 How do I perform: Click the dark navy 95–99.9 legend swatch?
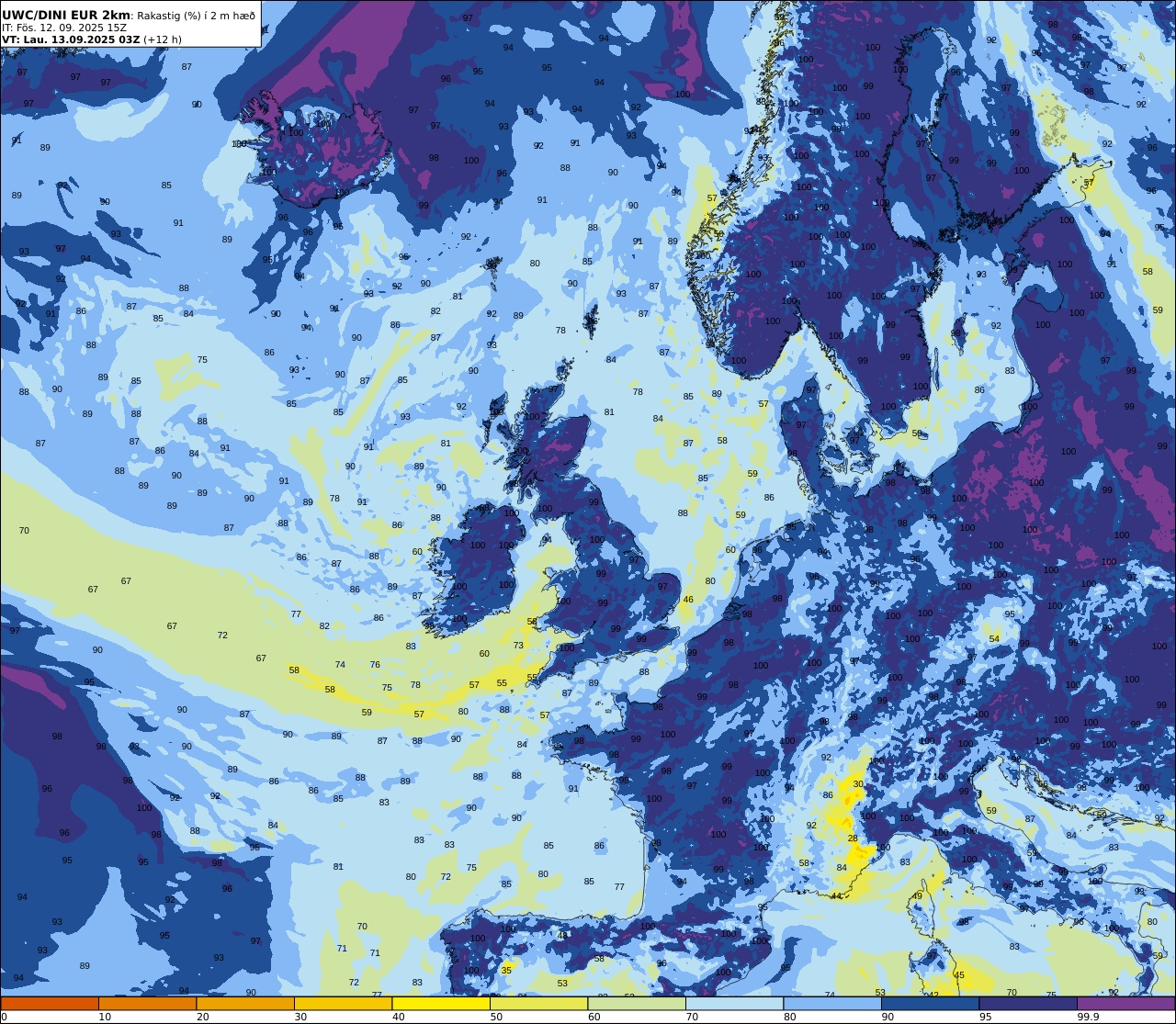point(1028,1003)
